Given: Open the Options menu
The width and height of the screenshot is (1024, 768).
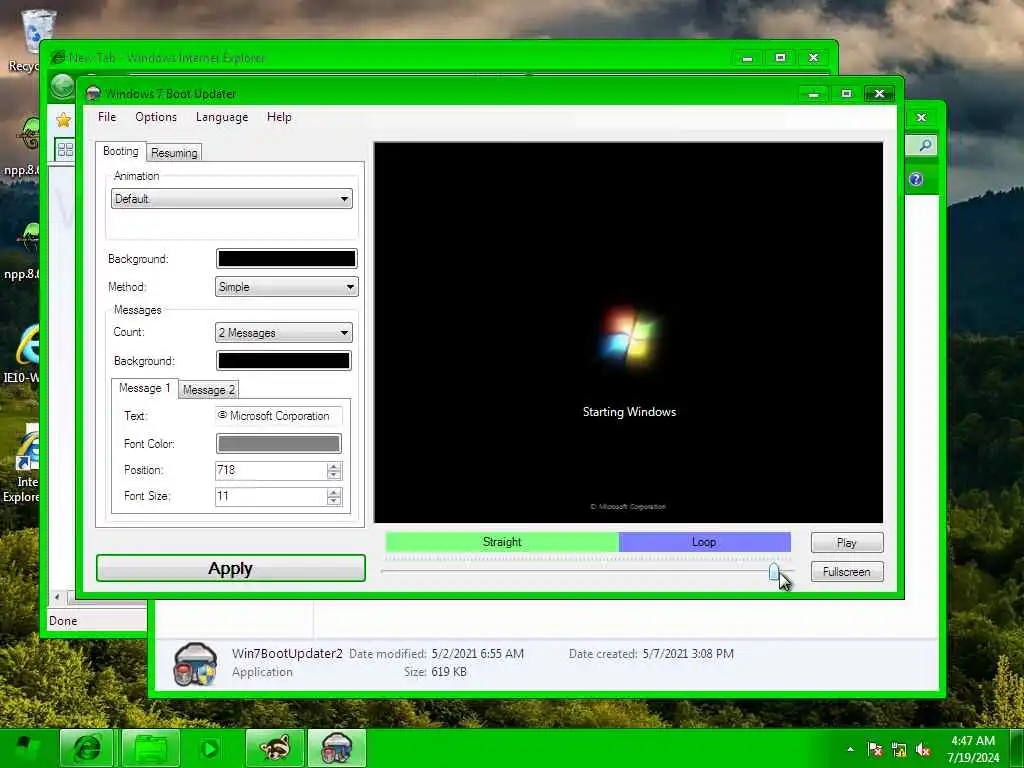Looking at the screenshot, I should (x=155, y=117).
